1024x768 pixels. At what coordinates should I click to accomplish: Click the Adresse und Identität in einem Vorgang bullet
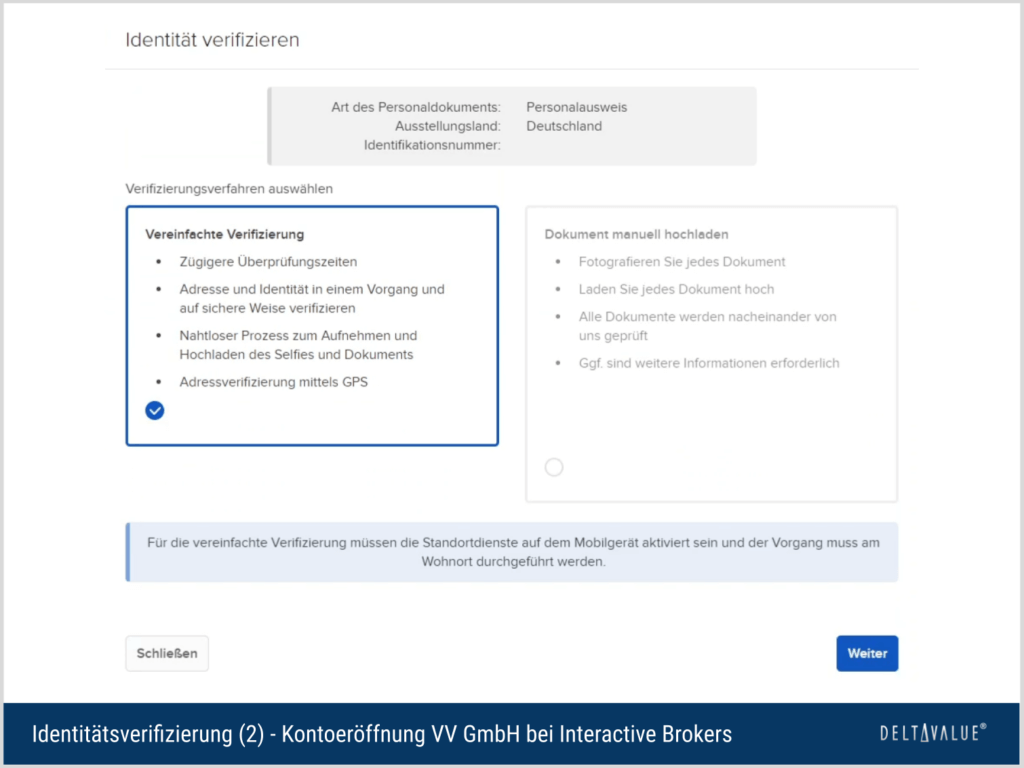pos(312,298)
